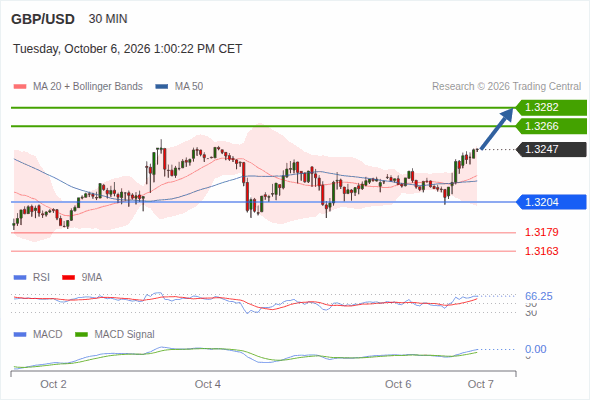Screen dimensions: 590x400
Task: Select the 1.3204 pivot price tag
Action: [551, 202]
